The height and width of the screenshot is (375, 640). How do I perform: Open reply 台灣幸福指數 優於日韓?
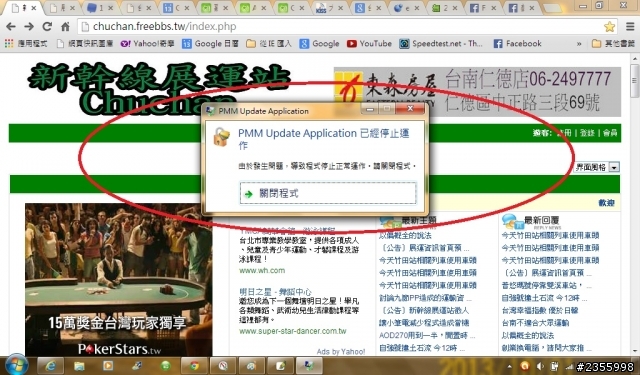540,311
